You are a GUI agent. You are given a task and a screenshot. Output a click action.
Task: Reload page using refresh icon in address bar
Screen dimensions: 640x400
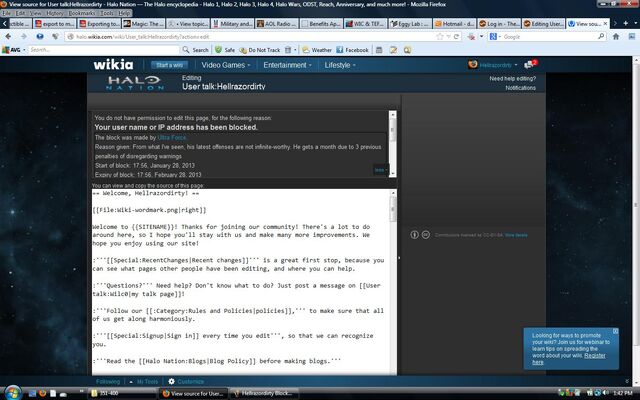click(x=456, y=37)
